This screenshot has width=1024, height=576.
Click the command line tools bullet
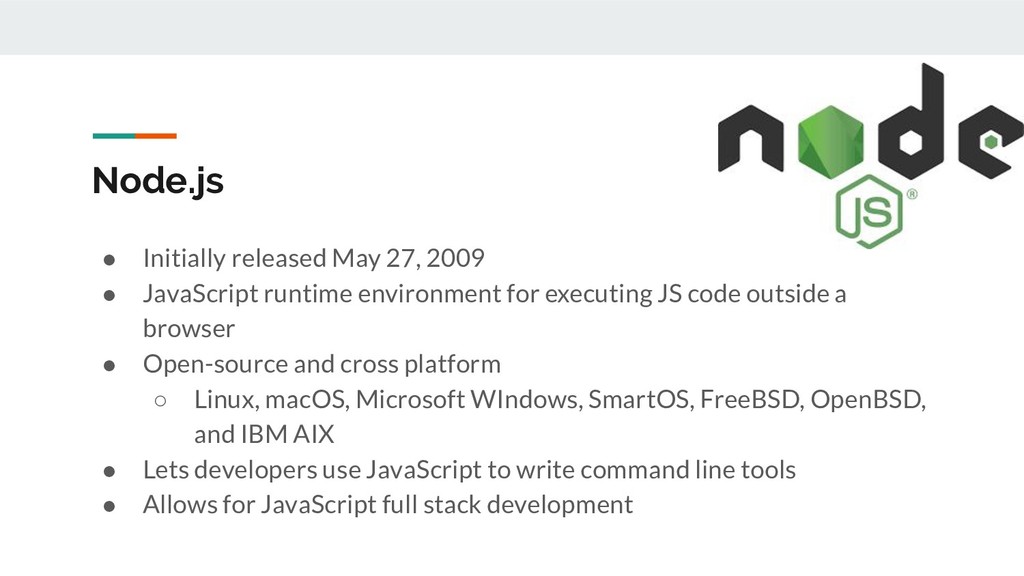(x=469, y=470)
